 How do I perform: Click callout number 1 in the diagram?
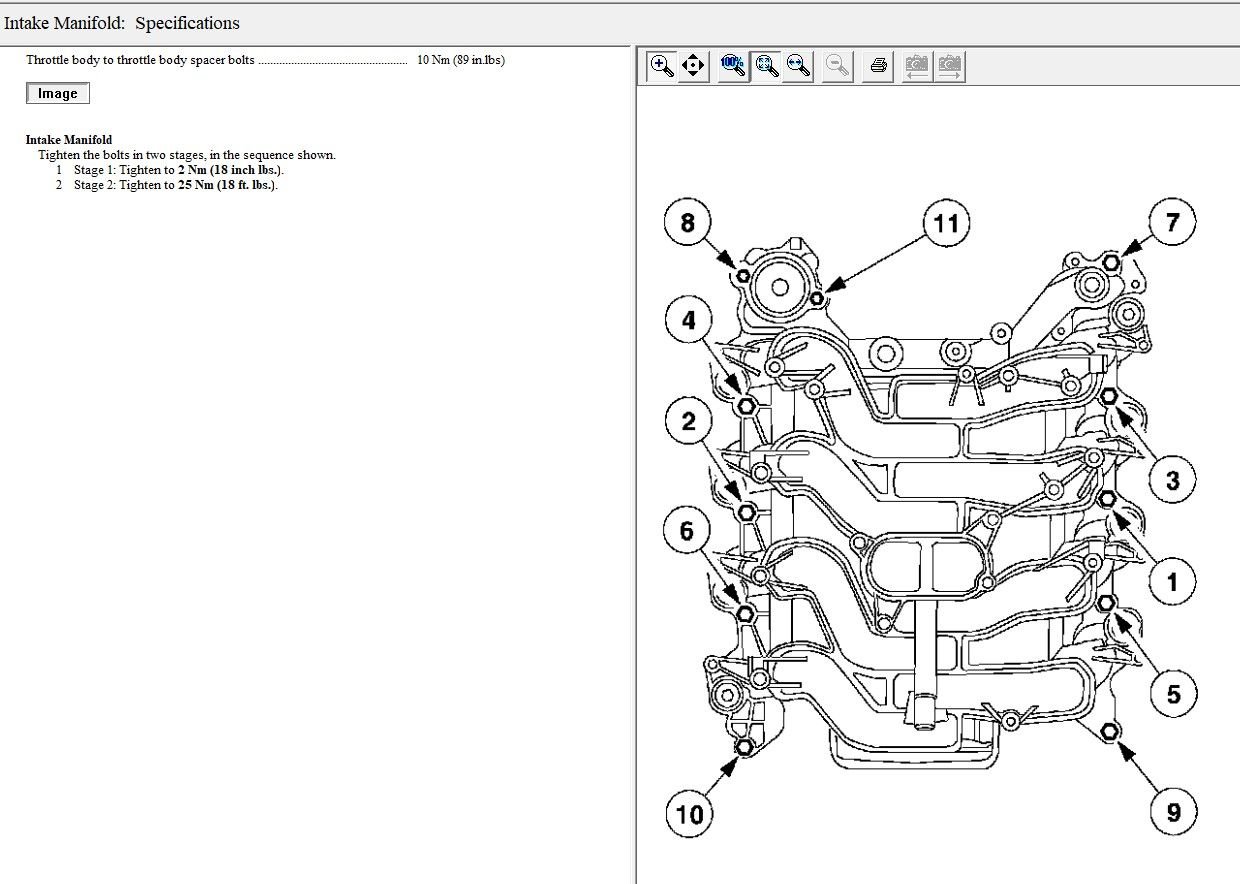1172,580
